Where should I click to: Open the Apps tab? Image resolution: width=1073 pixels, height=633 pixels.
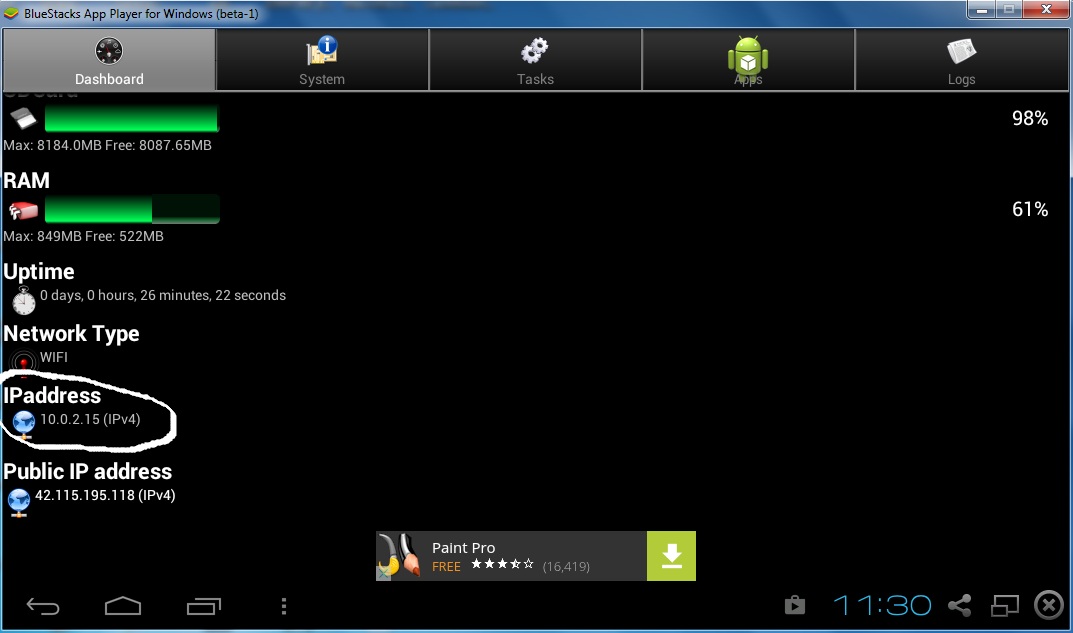748,60
